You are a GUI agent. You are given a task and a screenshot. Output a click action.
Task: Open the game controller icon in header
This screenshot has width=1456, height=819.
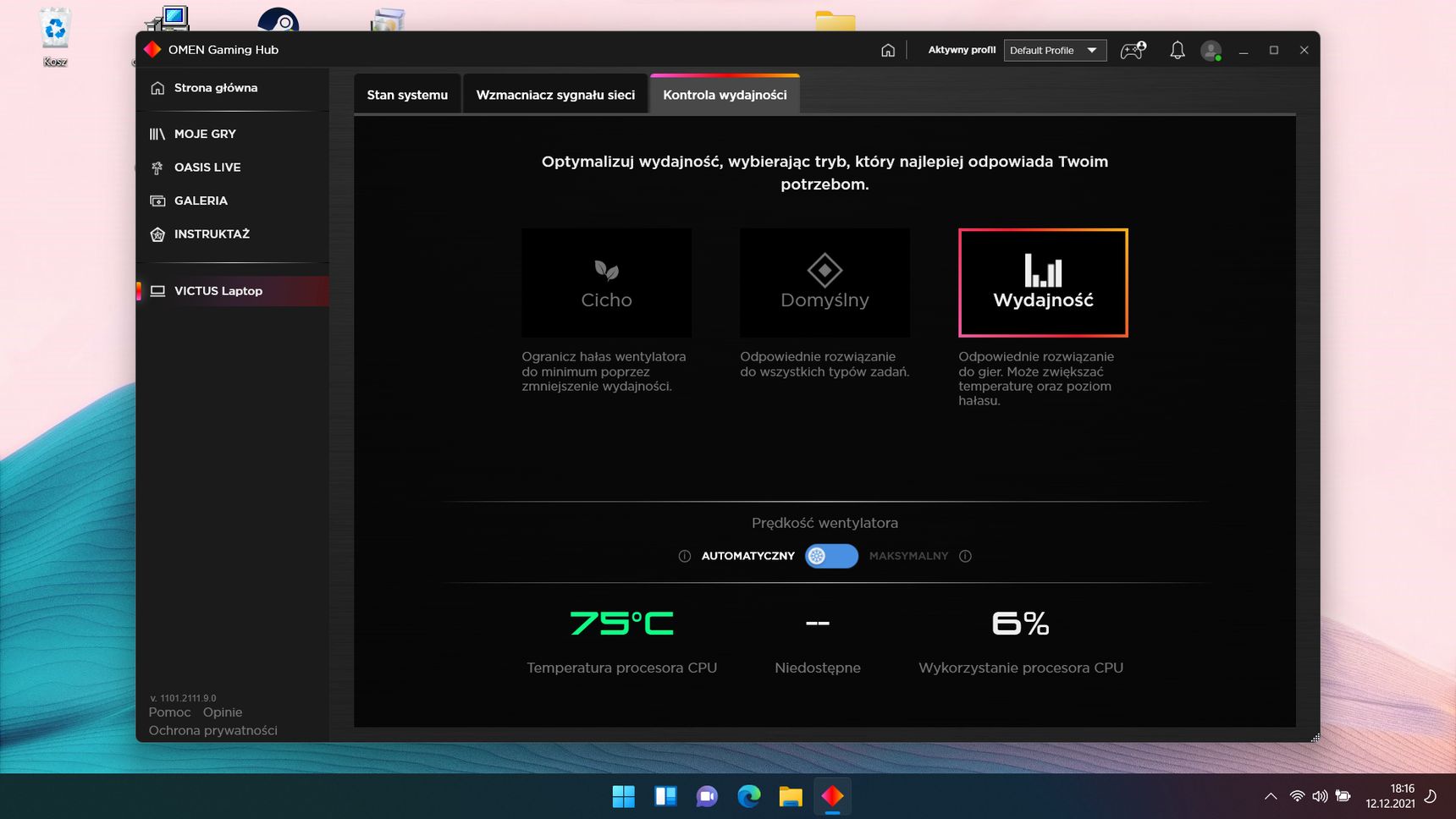(x=1133, y=50)
